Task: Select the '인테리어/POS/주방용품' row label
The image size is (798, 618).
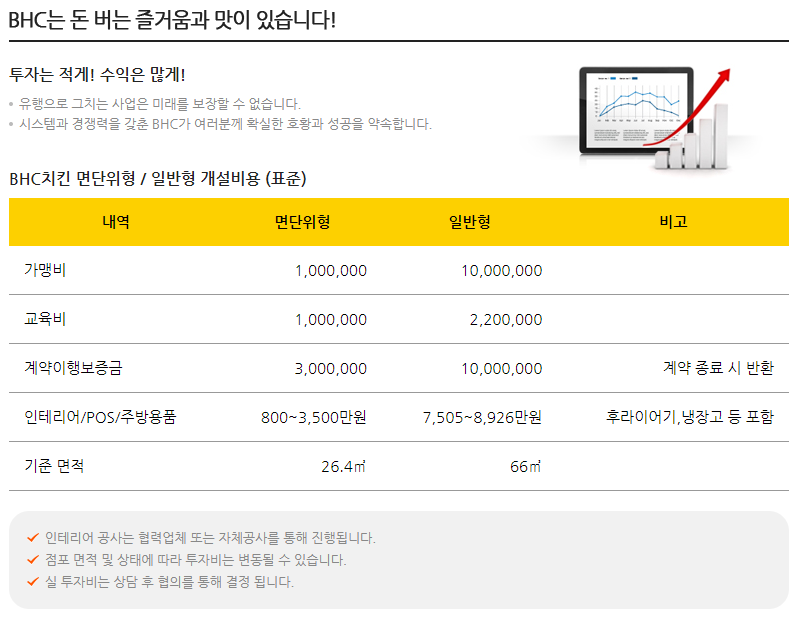Action: [100, 417]
